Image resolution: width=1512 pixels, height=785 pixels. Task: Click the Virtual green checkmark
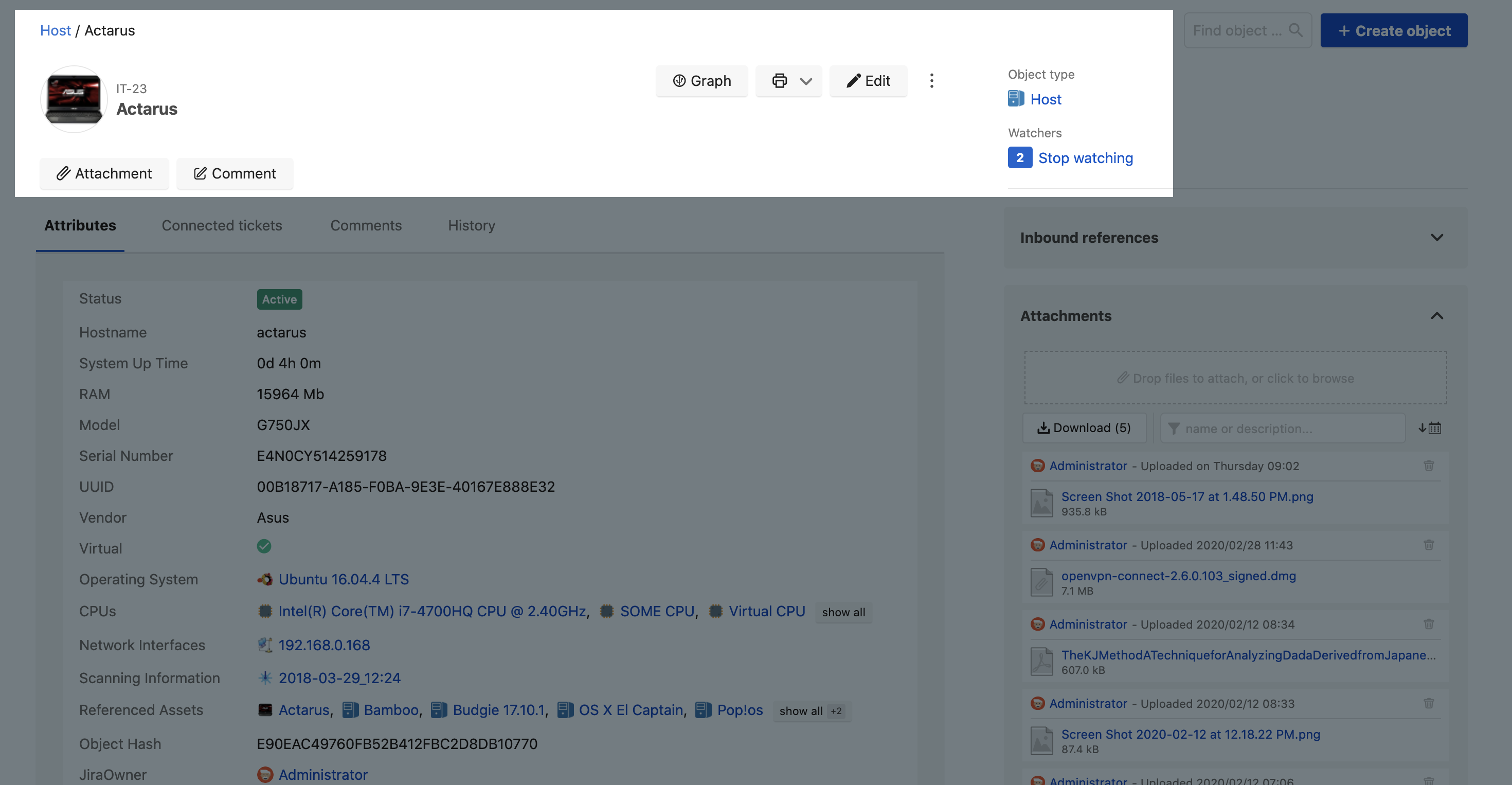pos(264,547)
